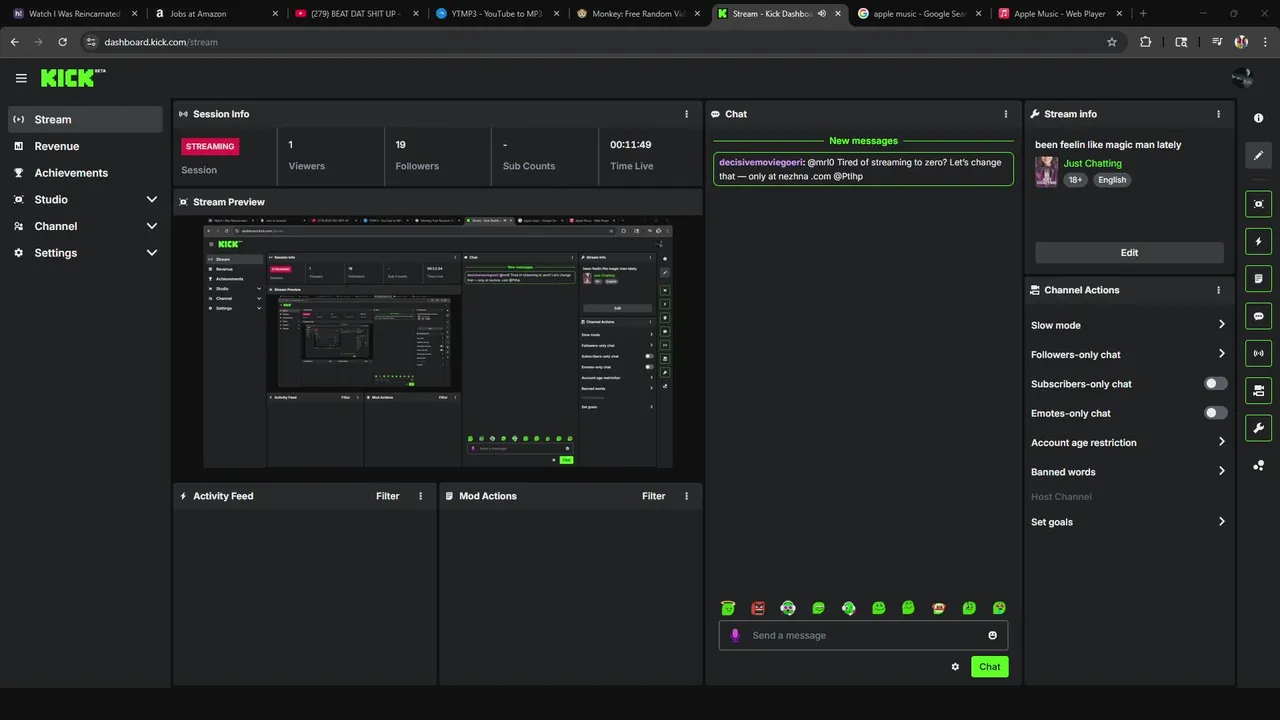Toggle Subscribers-only chat switch

point(1216,383)
